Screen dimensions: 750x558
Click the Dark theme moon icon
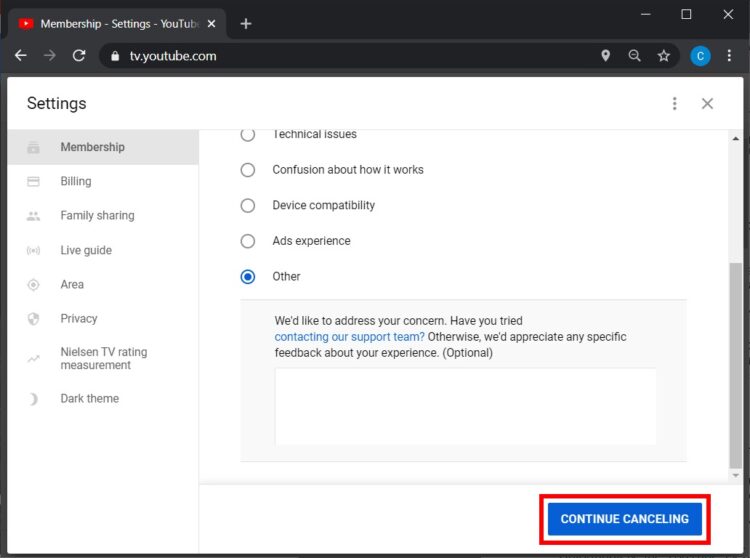pos(33,399)
